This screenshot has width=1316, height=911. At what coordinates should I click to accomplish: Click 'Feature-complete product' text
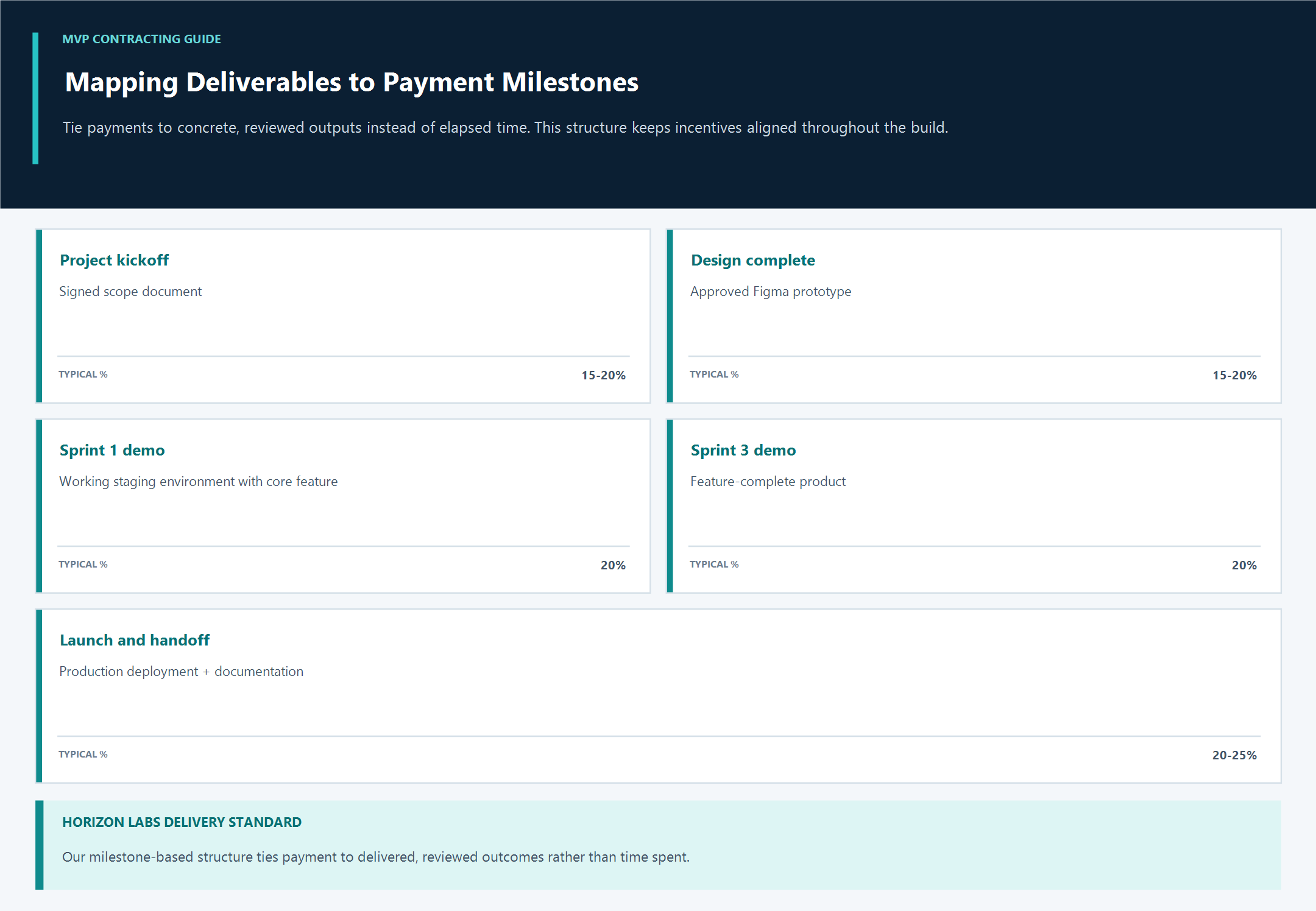coord(768,481)
